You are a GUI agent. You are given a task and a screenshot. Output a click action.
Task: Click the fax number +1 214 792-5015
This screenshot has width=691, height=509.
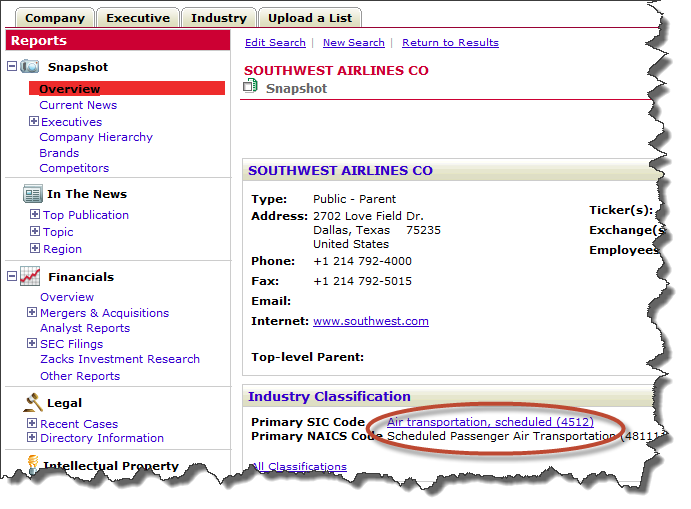pos(362,281)
